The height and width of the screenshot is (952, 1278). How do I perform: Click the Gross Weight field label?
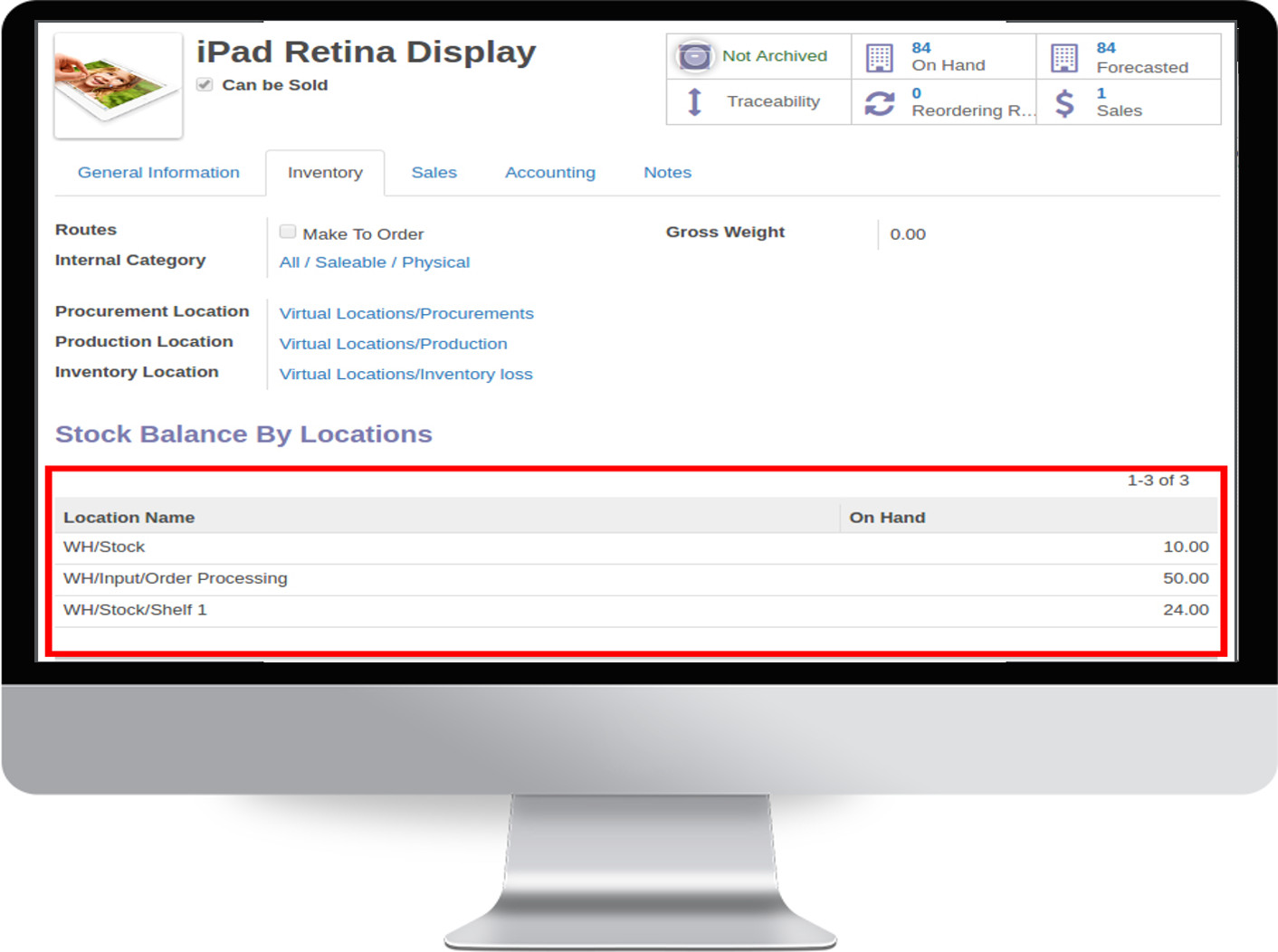pyautogui.click(x=725, y=233)
